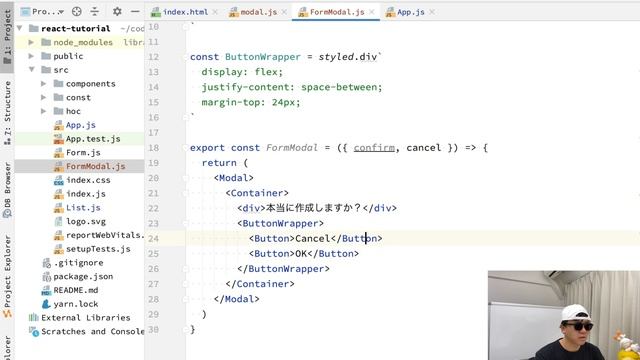Collapse the src folder
This screenshot has width=640, height=360.
[31, 70]
